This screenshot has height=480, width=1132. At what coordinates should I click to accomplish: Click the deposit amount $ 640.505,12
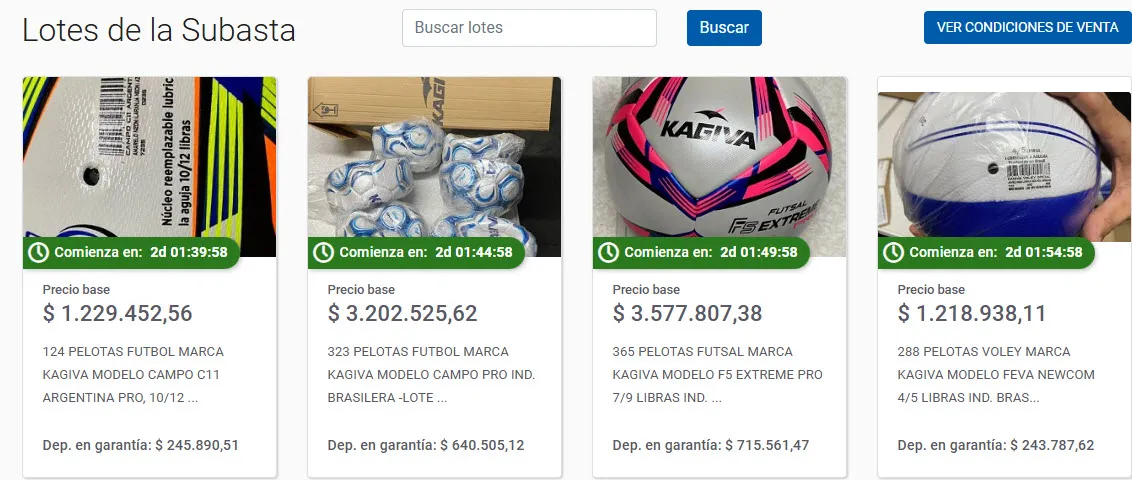pyautogui.click(x=482, y=445)
